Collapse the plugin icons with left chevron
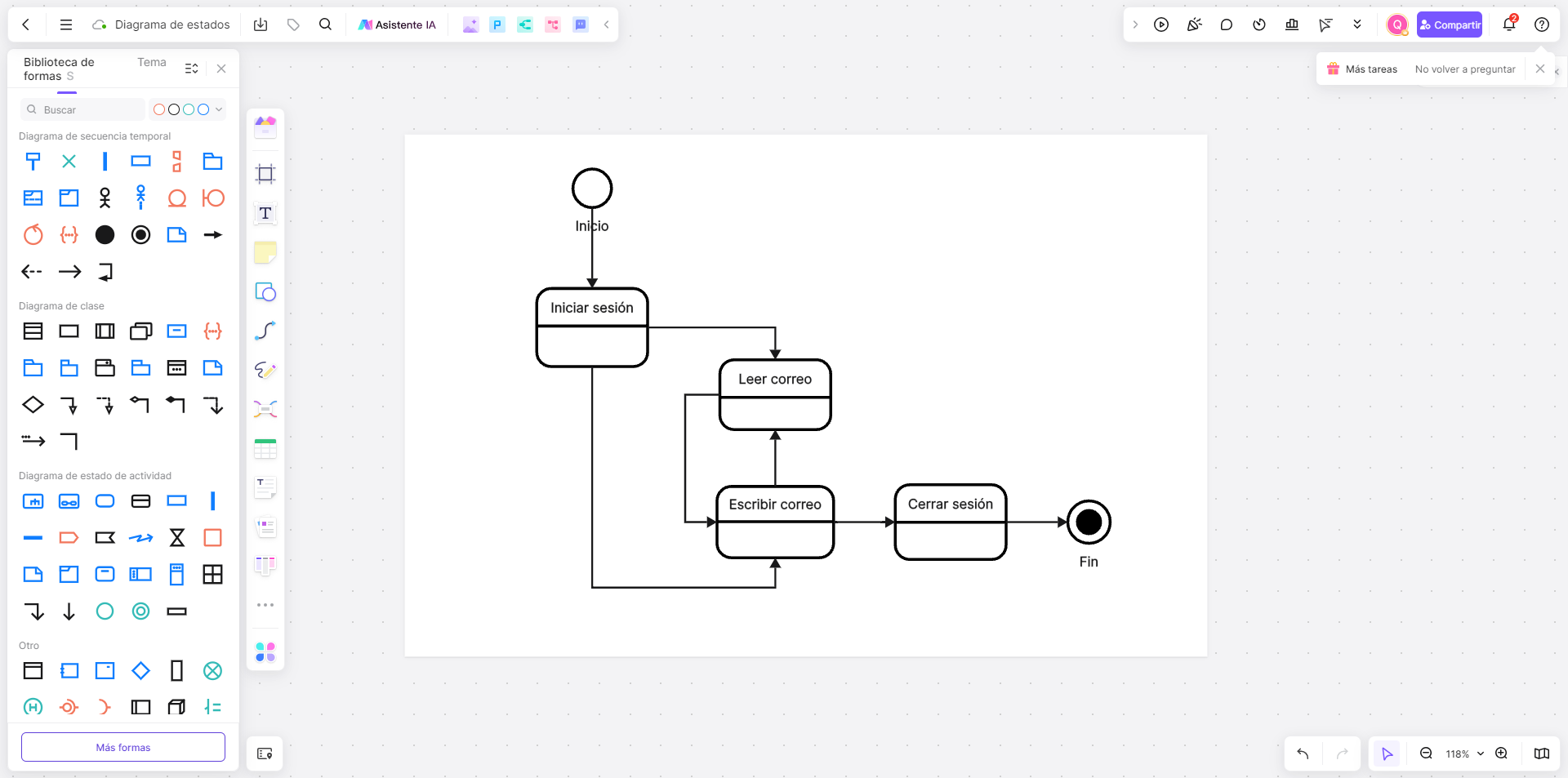Screen dimensions: 1568x778 tap(606, 24)
